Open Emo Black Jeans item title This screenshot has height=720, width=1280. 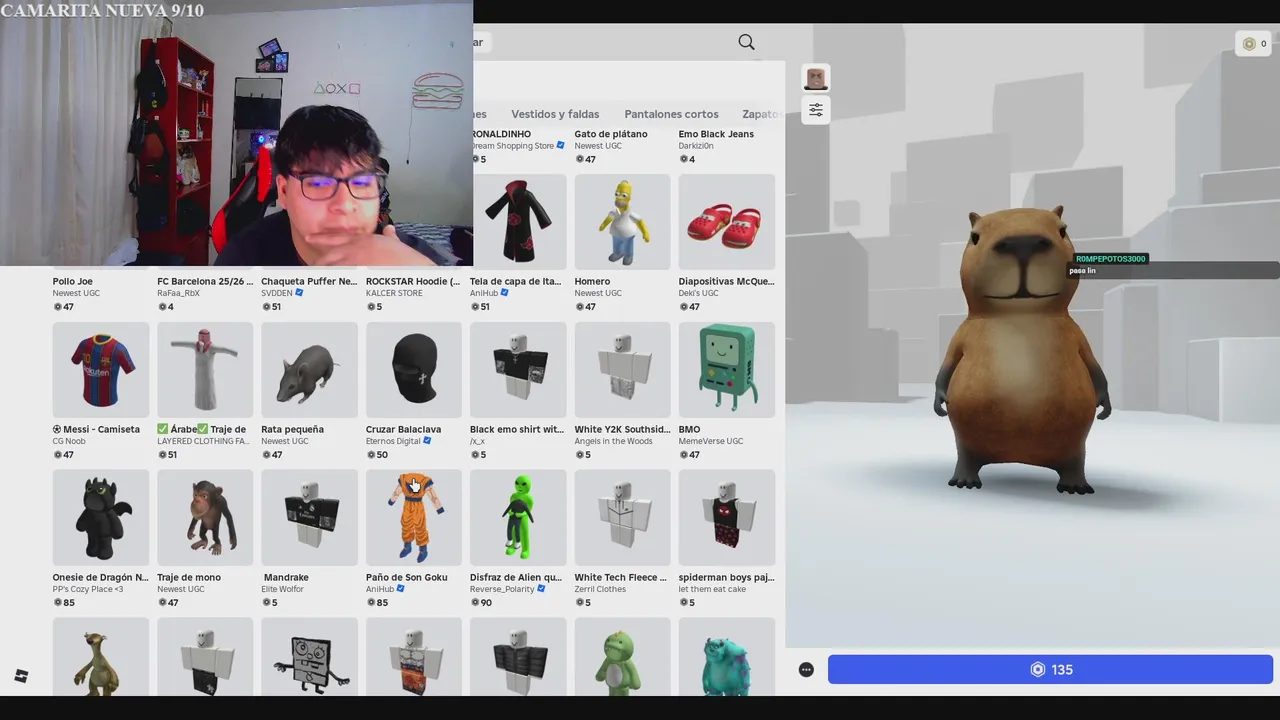coord(716,134)
